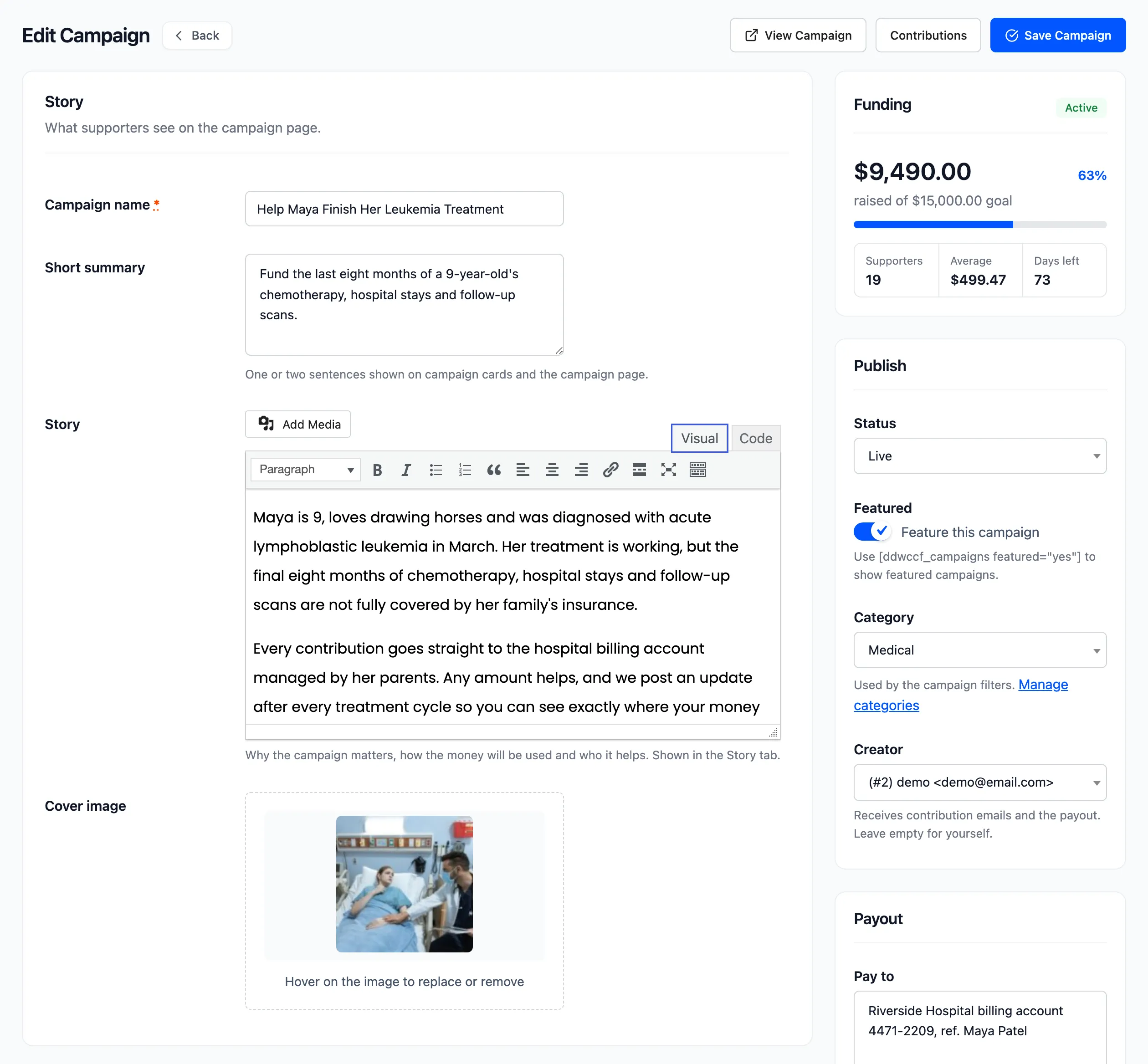Insert a link in the story
This screenshot has height=1064, width=1148.
coord(611,470)
